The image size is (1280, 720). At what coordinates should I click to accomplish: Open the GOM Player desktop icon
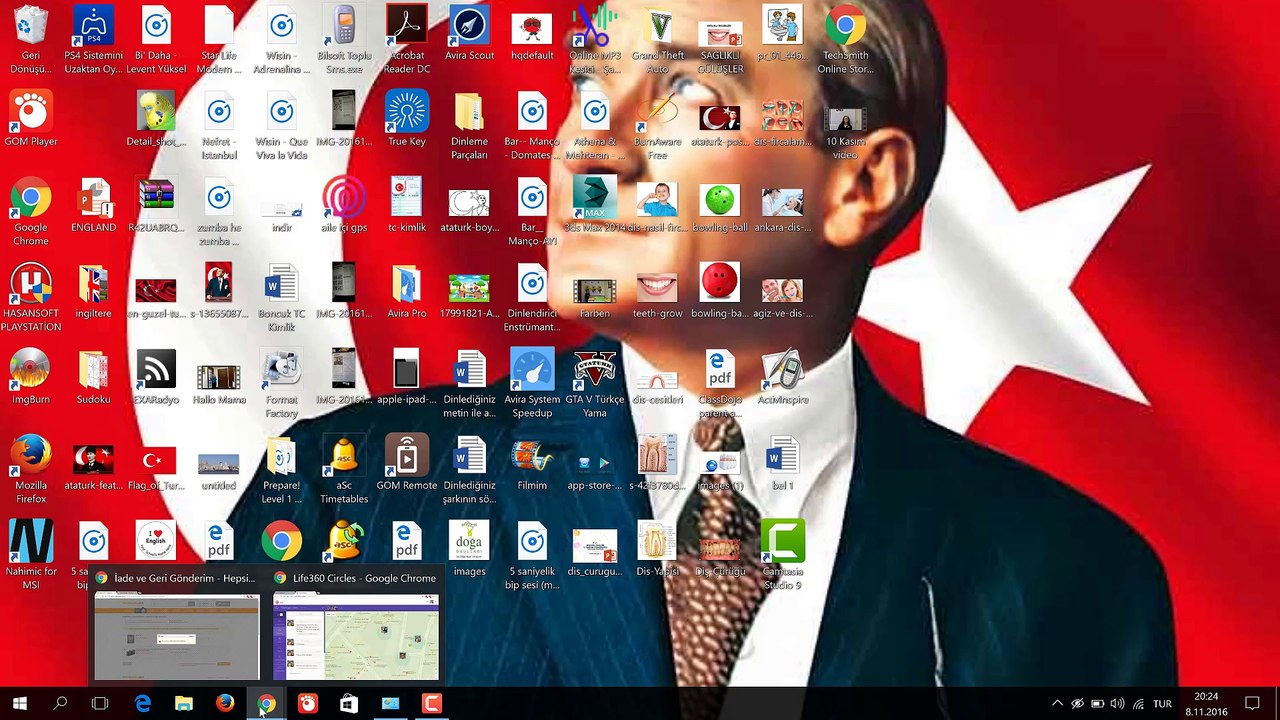(x=31, y=119)
